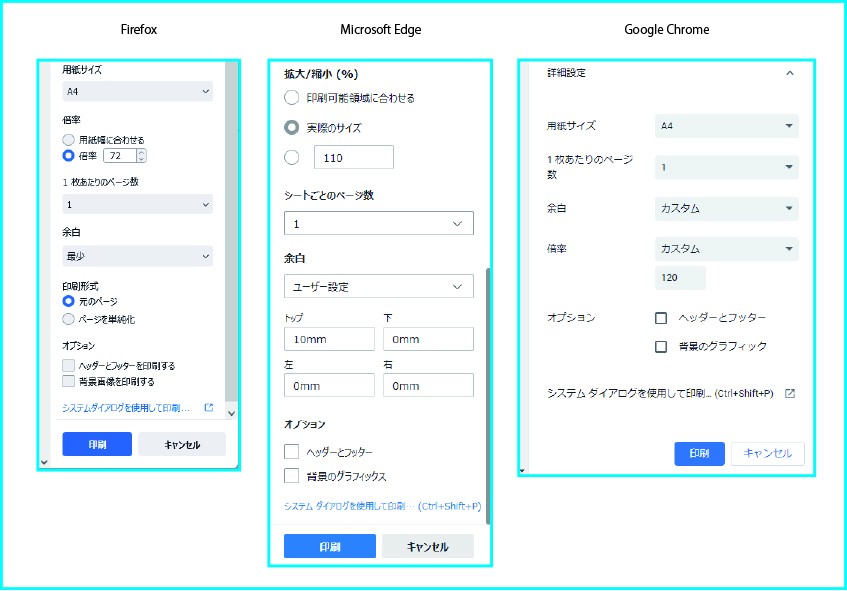Click the Google Chrome heading text
Screen dimensions: 847x591
(667, 30)
